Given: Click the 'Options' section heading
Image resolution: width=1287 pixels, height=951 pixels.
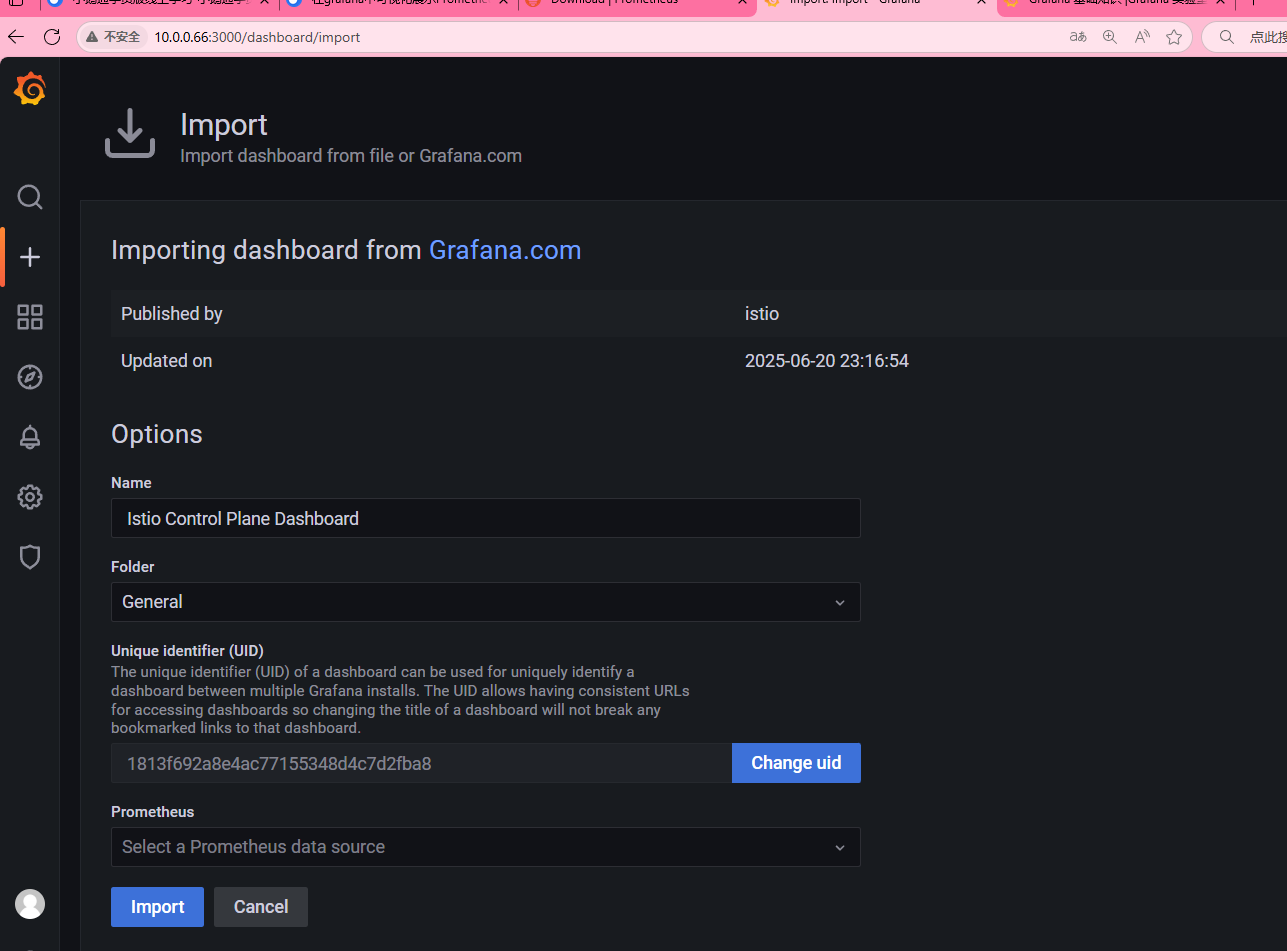Looking at the screenshot, I should click(x=157, y=434).
